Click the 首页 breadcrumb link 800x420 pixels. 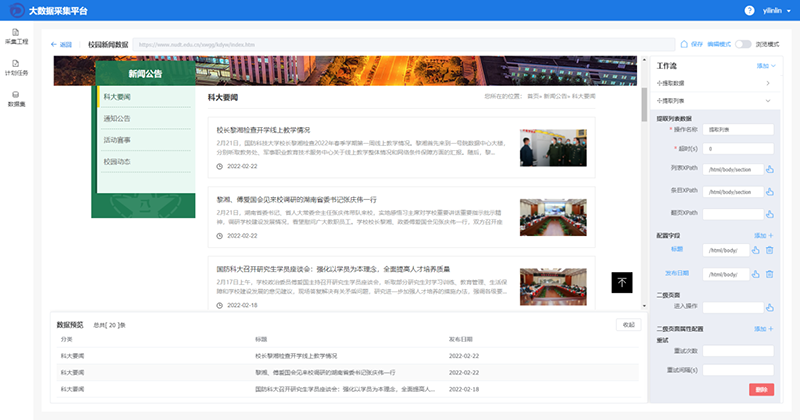(533, 96)
